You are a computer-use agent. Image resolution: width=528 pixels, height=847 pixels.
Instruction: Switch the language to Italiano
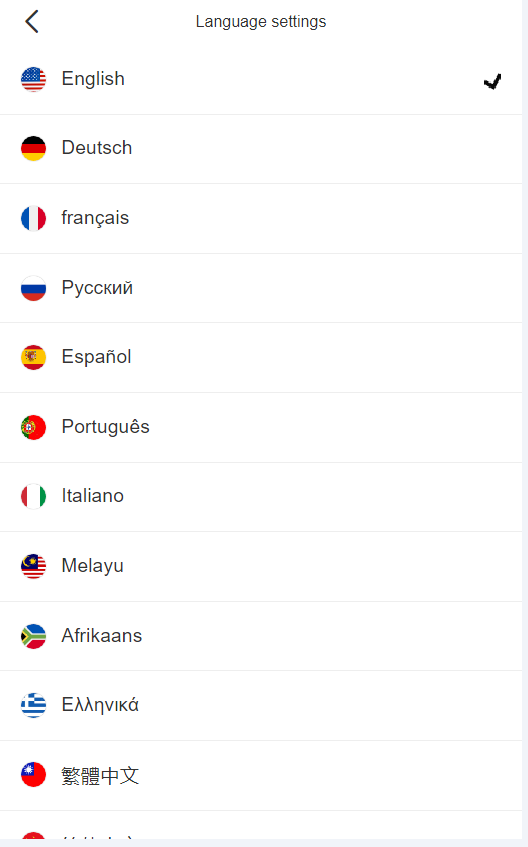click(261, 497)
